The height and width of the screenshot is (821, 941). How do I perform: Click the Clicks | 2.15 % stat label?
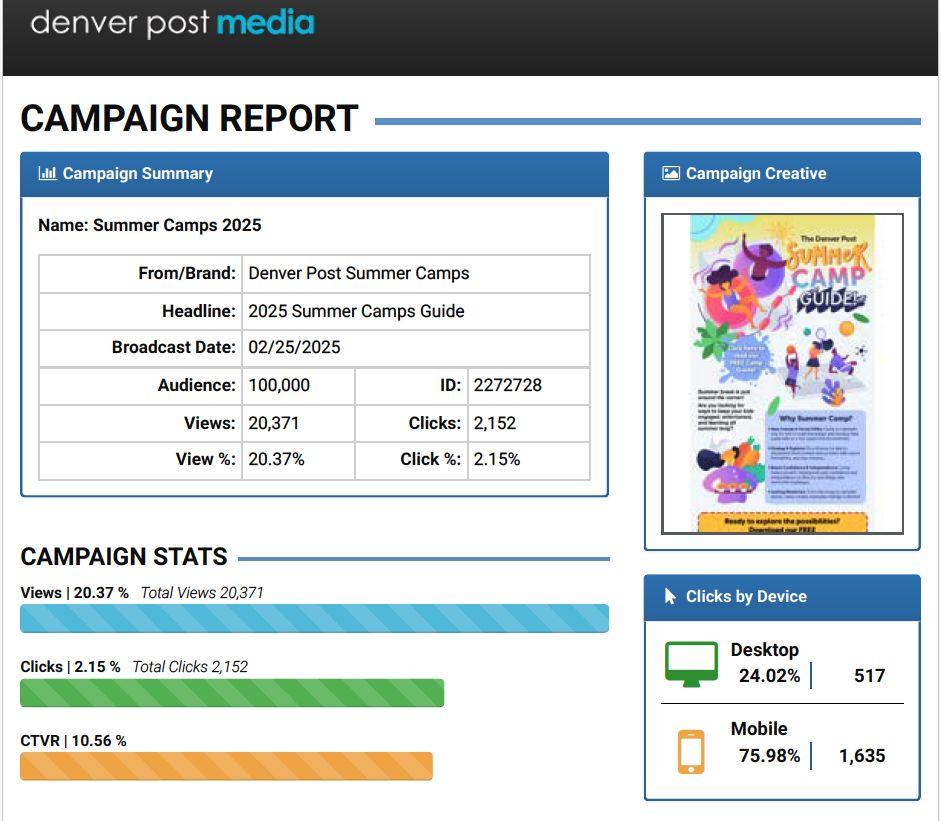(70, 667)
